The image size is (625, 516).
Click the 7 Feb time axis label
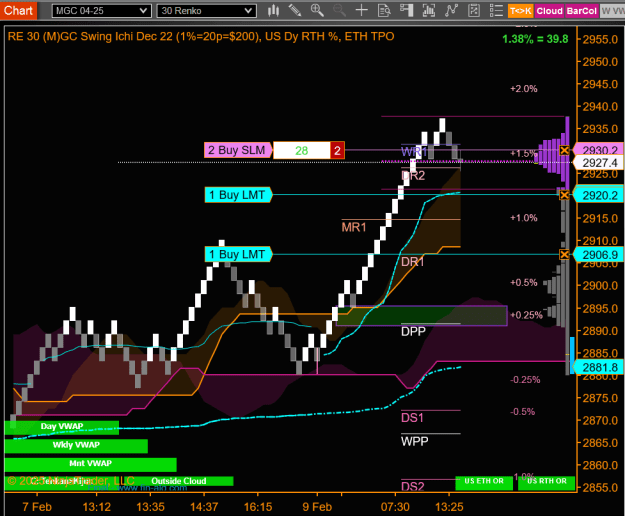pos(37,507)
